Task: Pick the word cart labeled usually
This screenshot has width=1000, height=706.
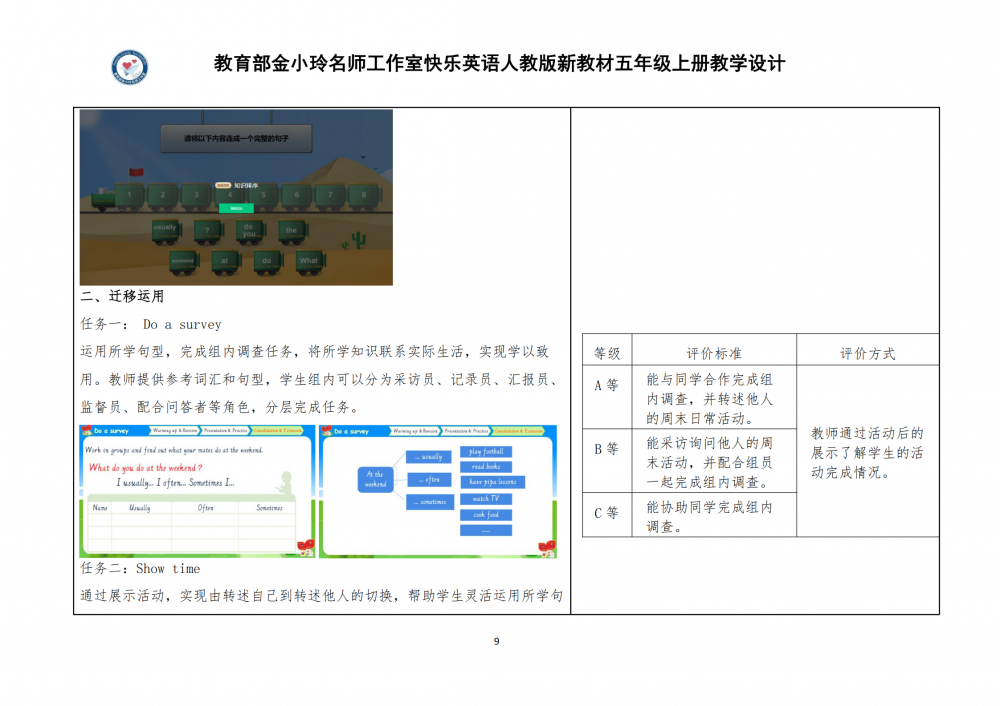Action: 166,230
